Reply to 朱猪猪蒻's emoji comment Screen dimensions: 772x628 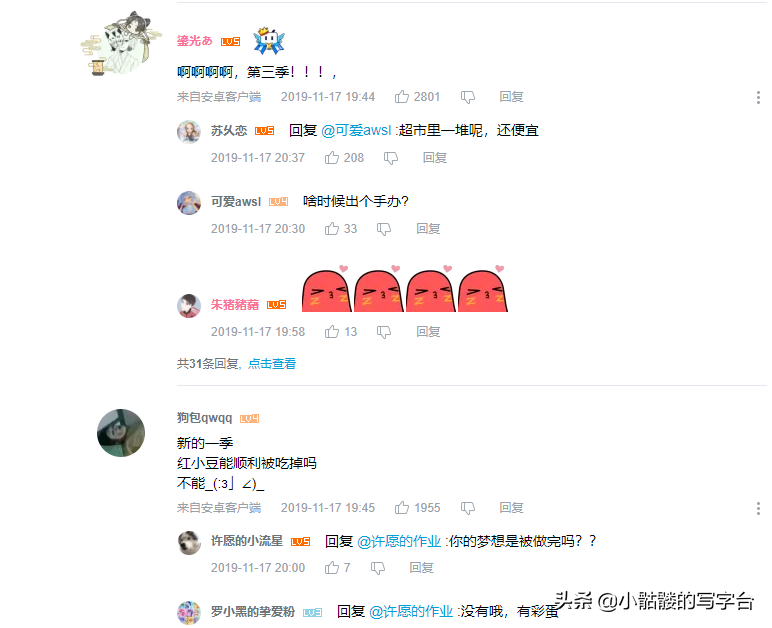[x=428, y=332]
